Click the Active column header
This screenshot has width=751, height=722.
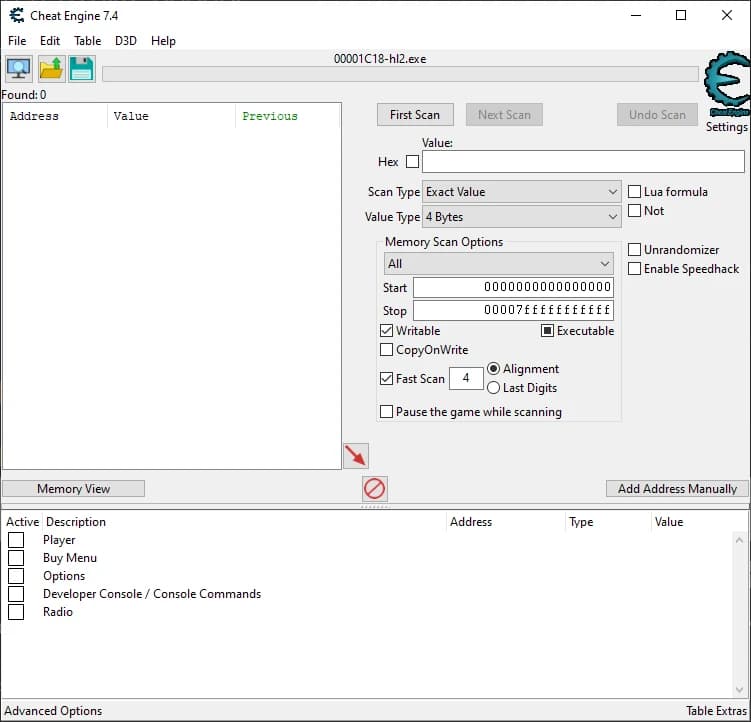click(x=23, y=522)
